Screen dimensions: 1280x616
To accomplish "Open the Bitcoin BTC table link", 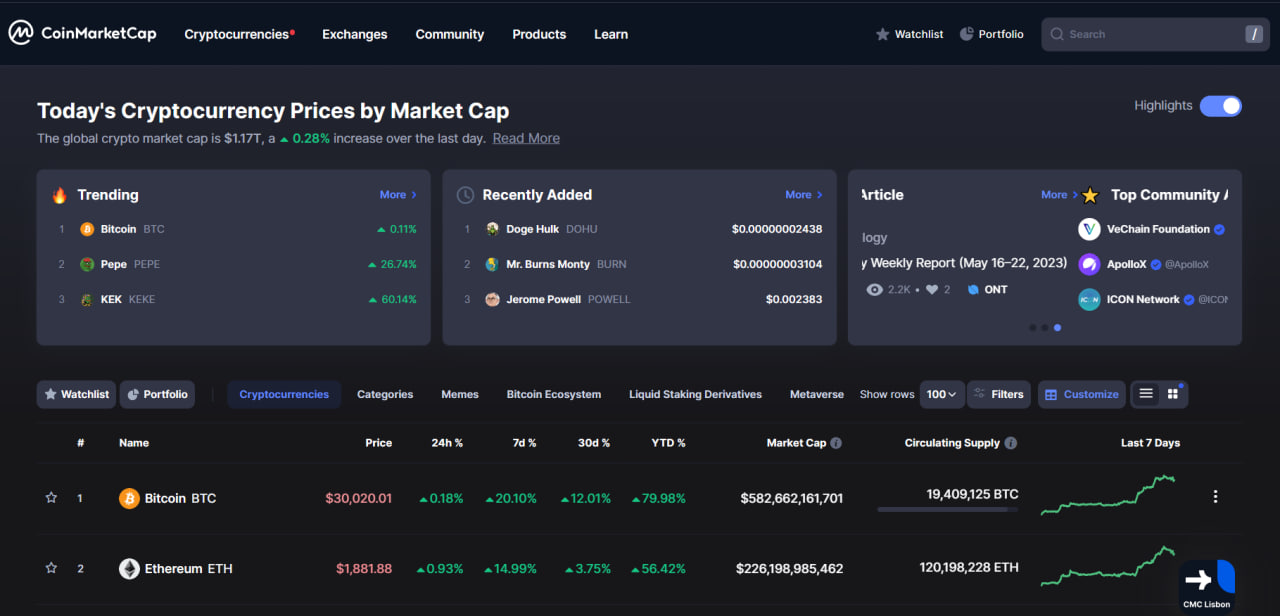I will (180, 498).
